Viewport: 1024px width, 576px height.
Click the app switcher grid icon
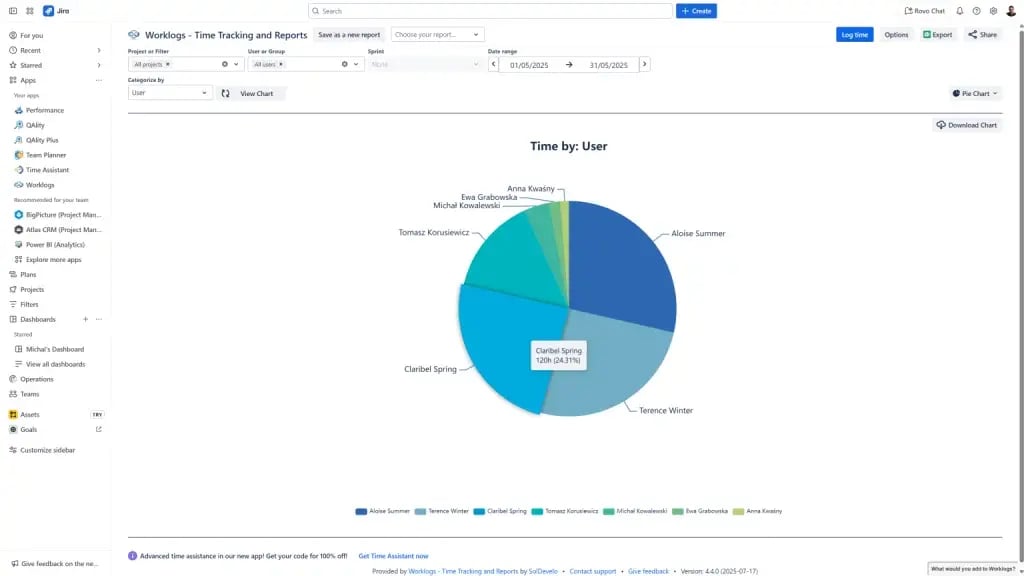30,11
